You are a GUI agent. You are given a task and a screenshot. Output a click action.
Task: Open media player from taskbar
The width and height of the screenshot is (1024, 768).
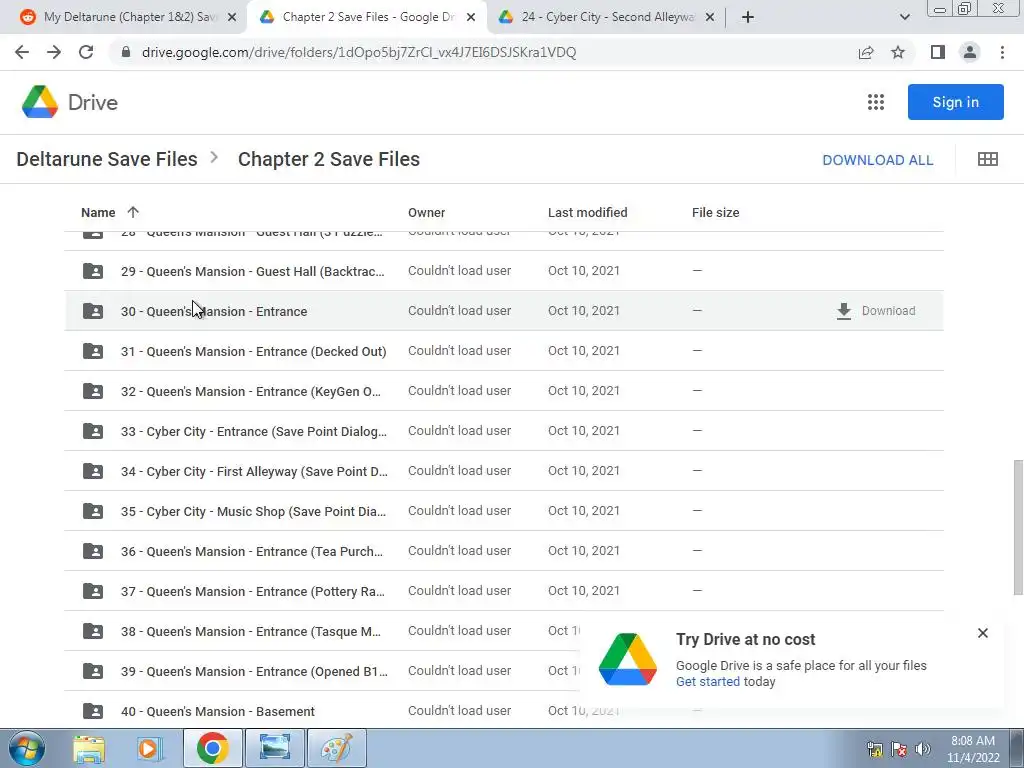[x=149, y=748]
